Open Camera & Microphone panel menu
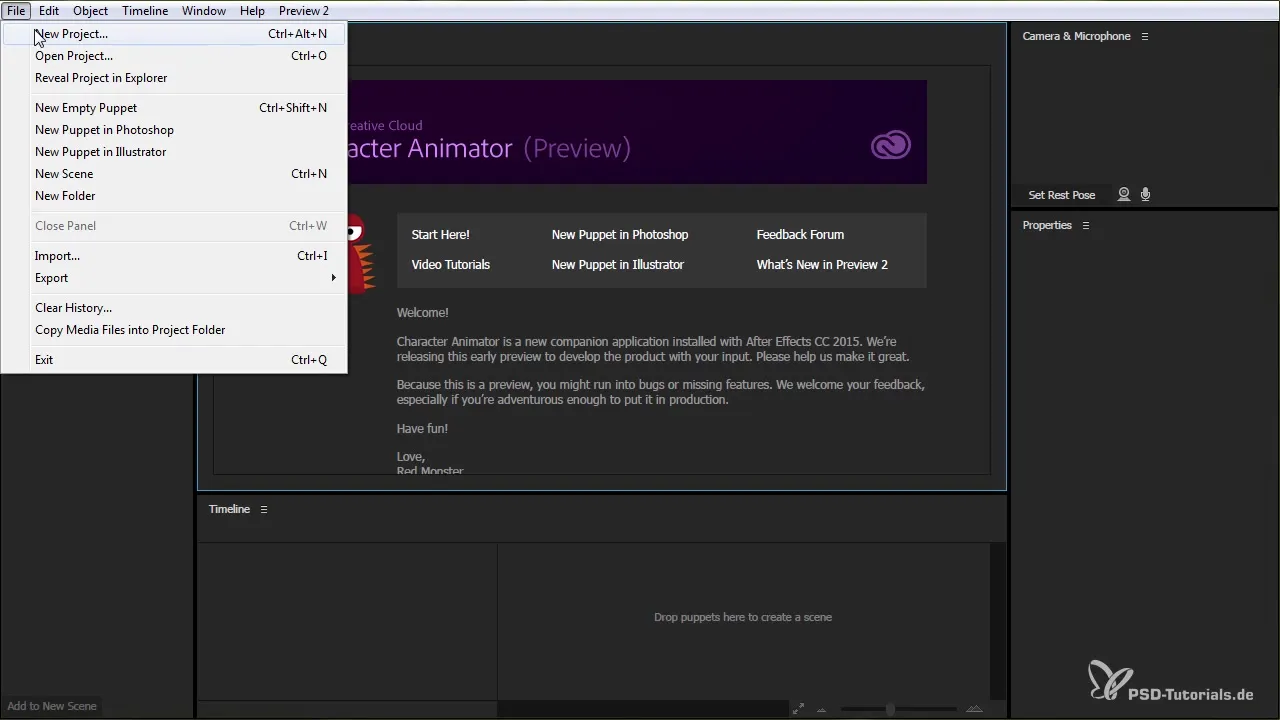The height and width of the screenshot is (720, 1280). pyautogui.click(x=1145, y=36)
